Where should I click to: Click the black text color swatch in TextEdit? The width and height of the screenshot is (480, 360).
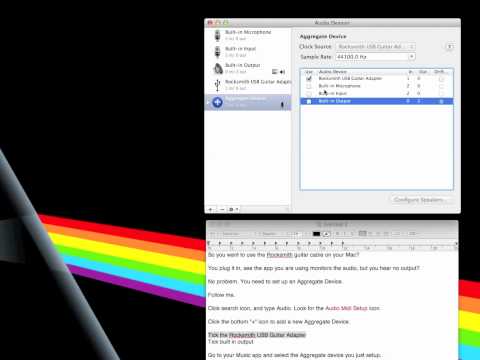tap(316, 234)
